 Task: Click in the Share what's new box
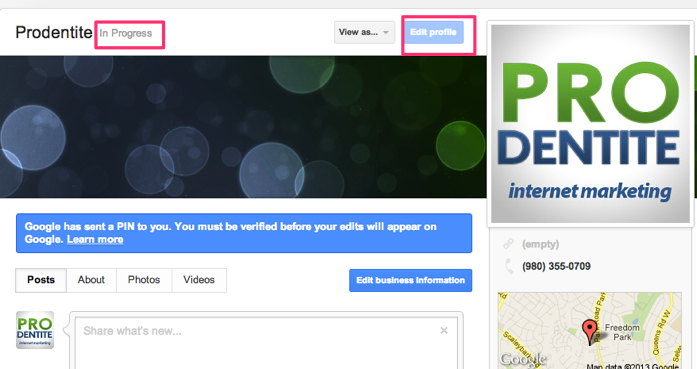(x=266, y=342)
